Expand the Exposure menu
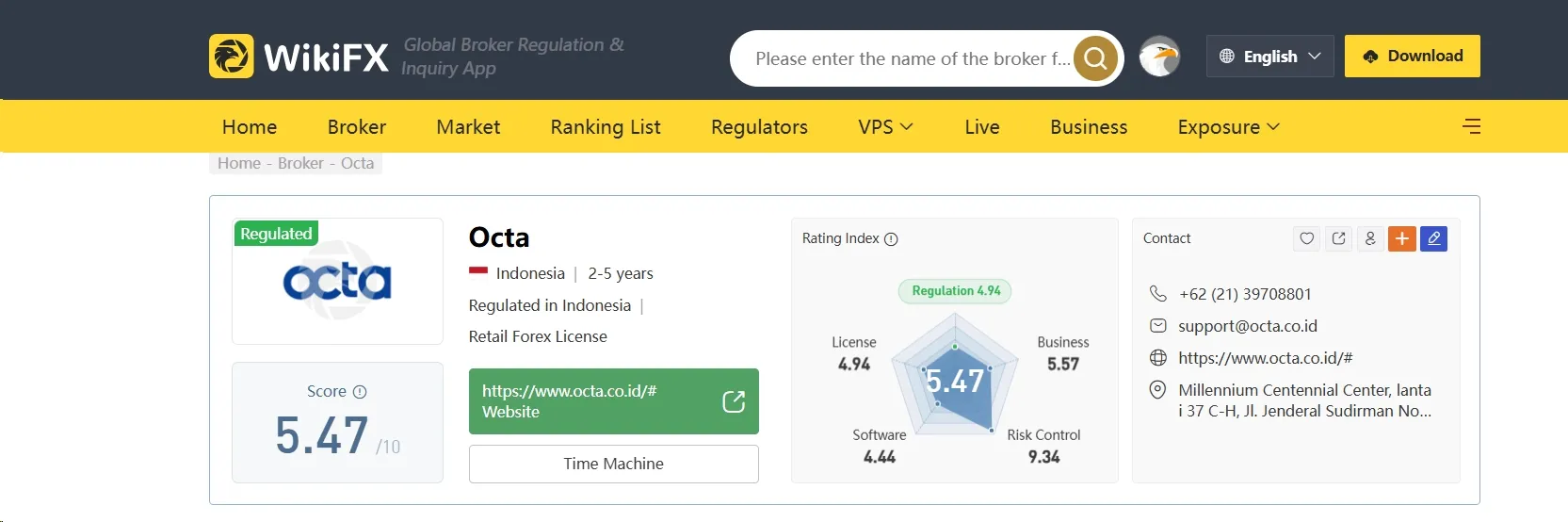Screen dimensions: 1568x522 (1228, 126)
